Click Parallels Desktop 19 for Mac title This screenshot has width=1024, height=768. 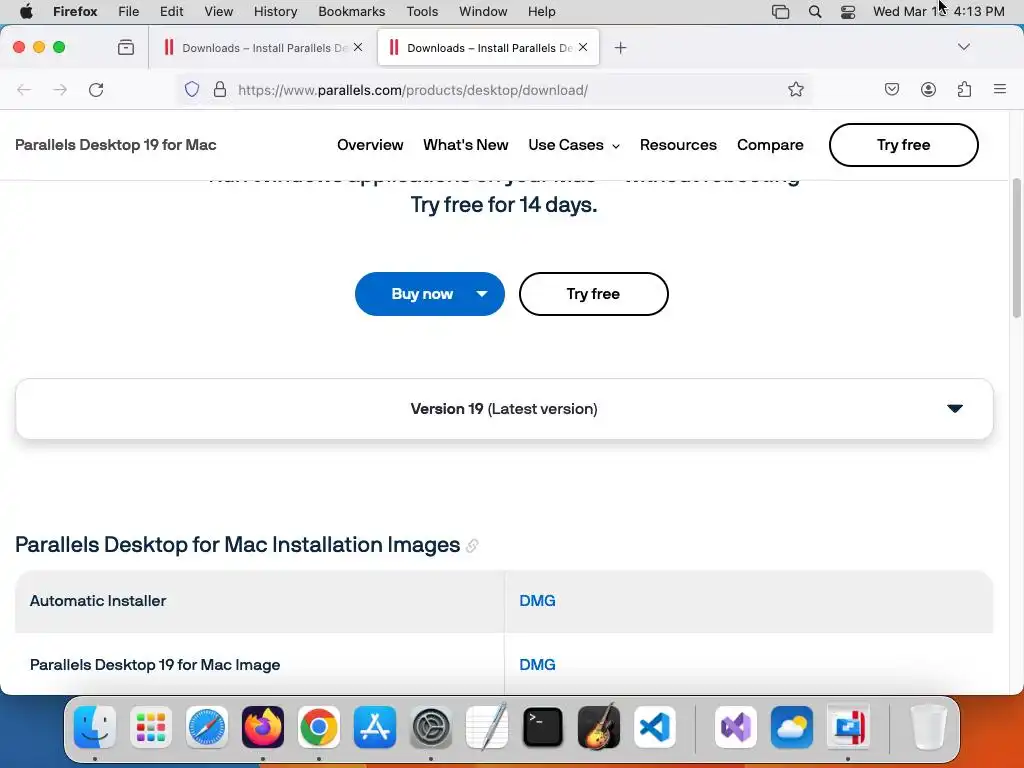tap(116, 145)
